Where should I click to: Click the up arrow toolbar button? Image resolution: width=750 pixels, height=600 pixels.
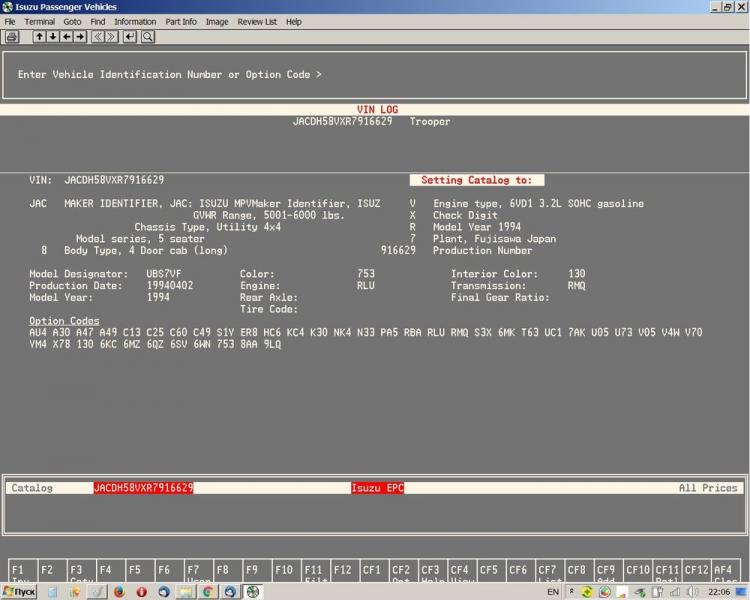pos(39,37)
